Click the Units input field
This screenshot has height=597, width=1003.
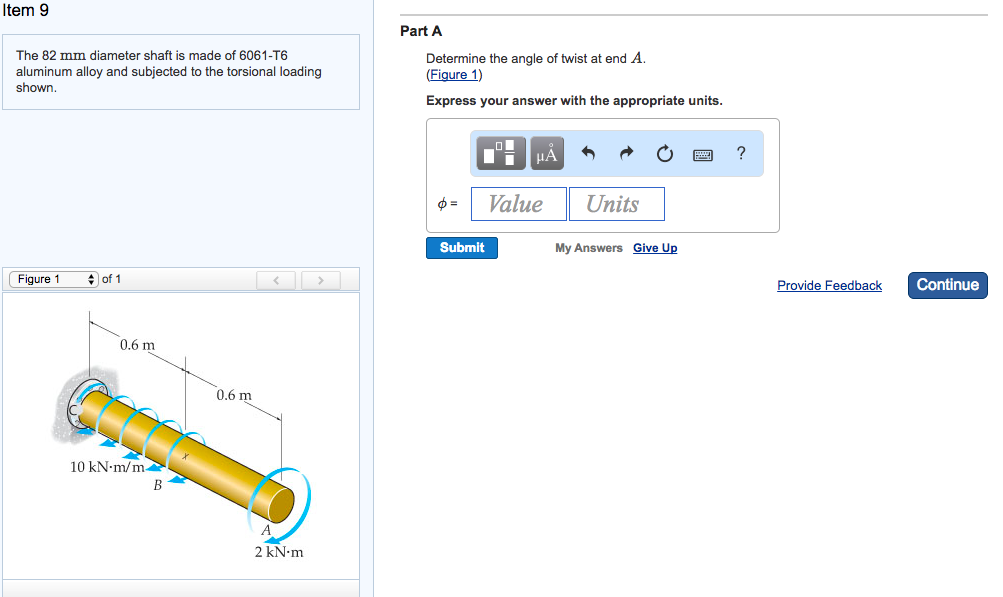pyautogui.click(x=617, y=204)
